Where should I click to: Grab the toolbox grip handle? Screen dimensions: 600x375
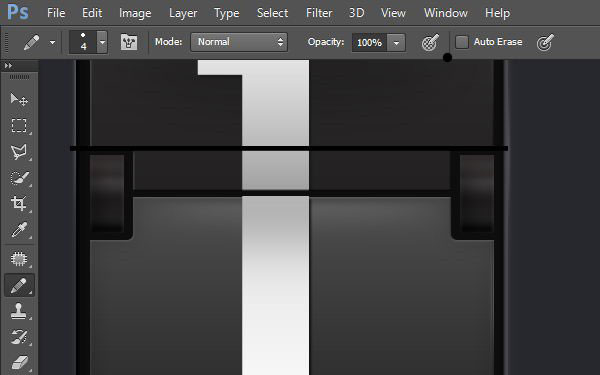click(x=19, y=77)
